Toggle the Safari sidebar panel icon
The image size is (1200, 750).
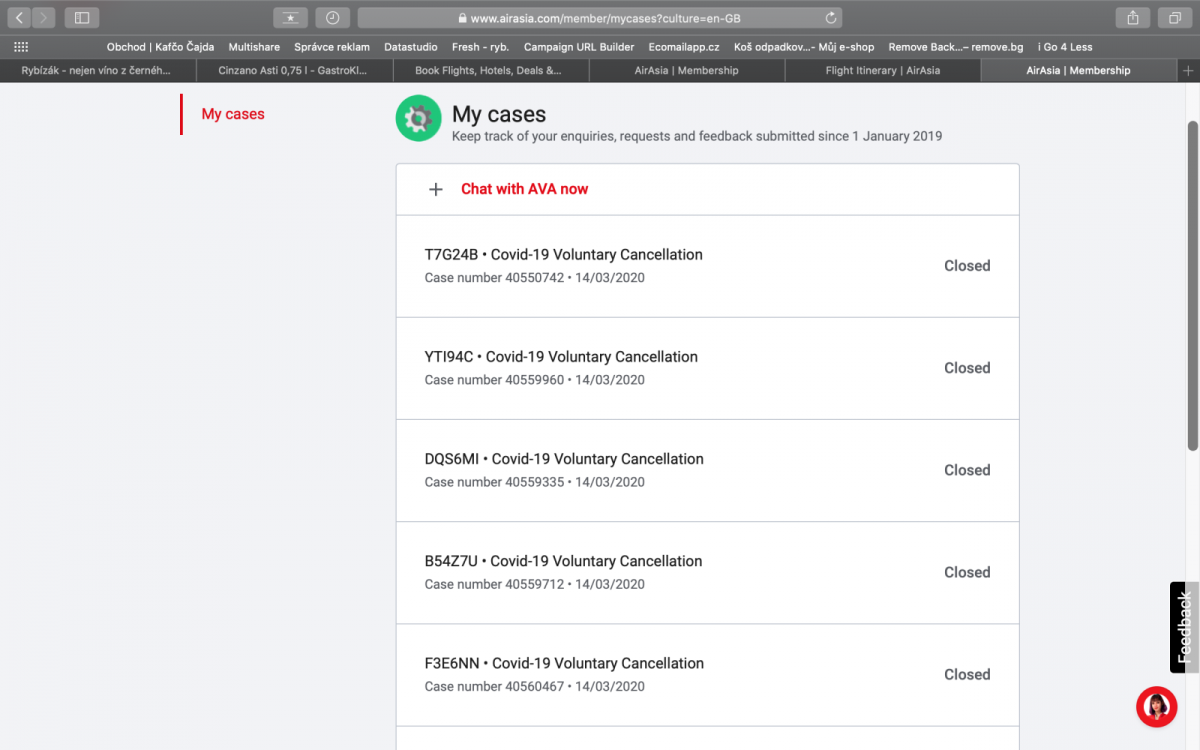pos(82,18)
